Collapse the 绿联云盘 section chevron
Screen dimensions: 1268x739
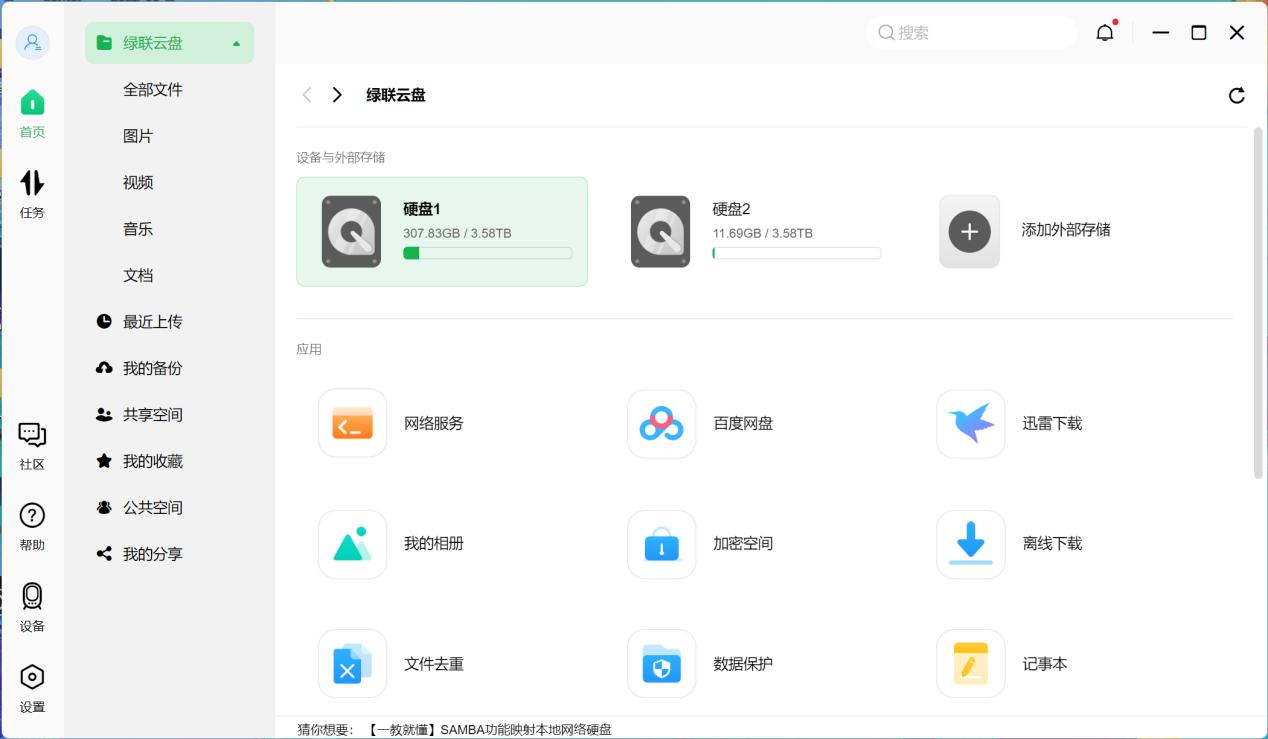coord(236,43)
